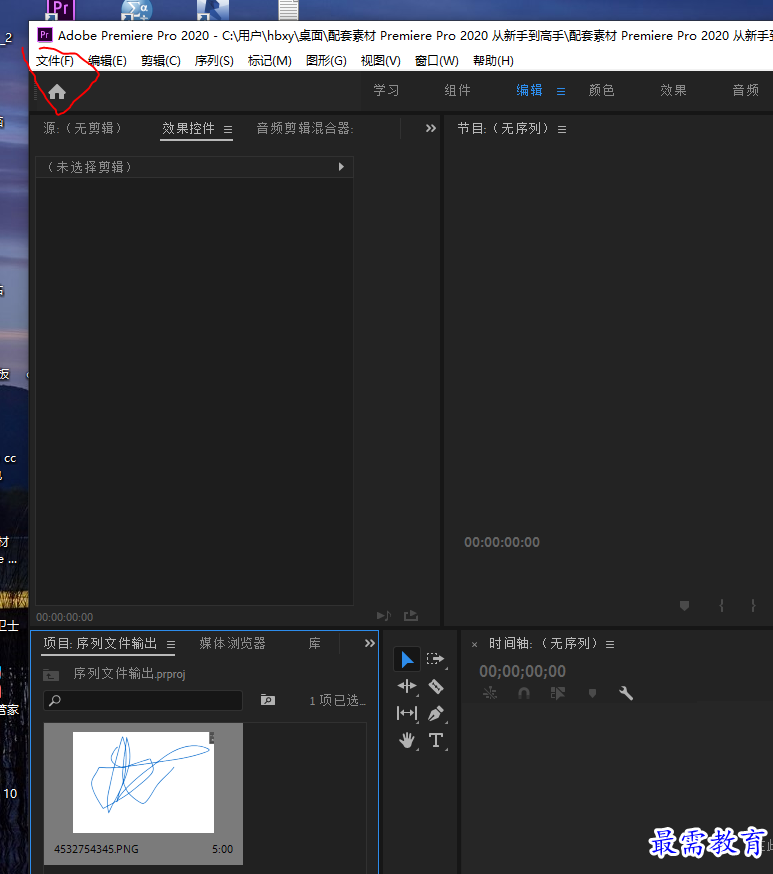Click Add Marker icon in timeline
Screen dimensions: 773x874
(x=592, y=693)
